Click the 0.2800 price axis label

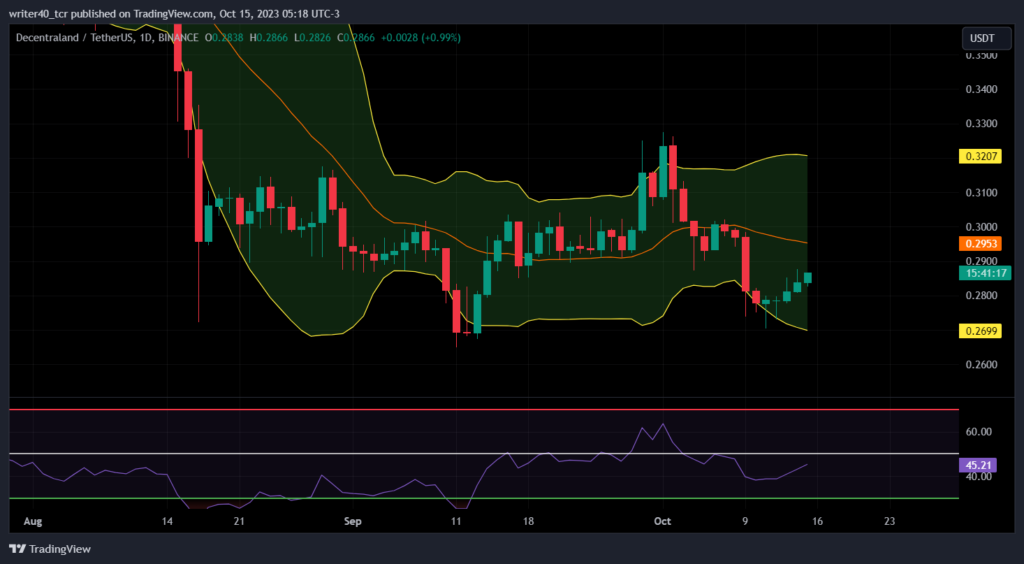(x=981, y=296)
